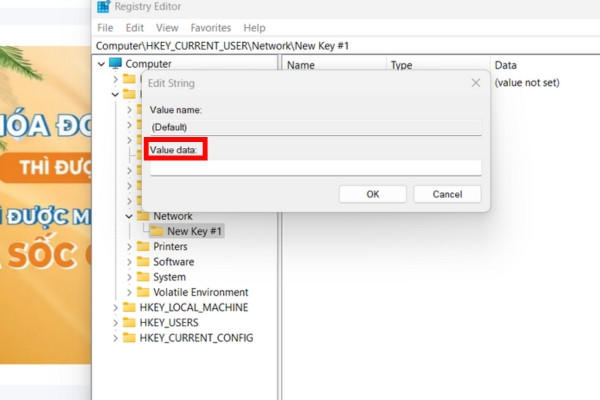Viewport: 600px width, 400px height.
Task: Click the Value data input field
Action: (x=316, y=168)
